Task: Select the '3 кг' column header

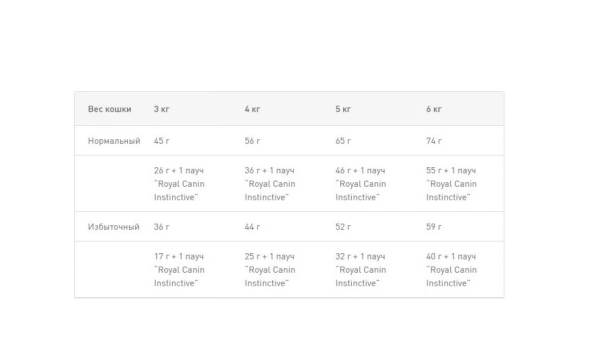Action: tap(161, 109)
